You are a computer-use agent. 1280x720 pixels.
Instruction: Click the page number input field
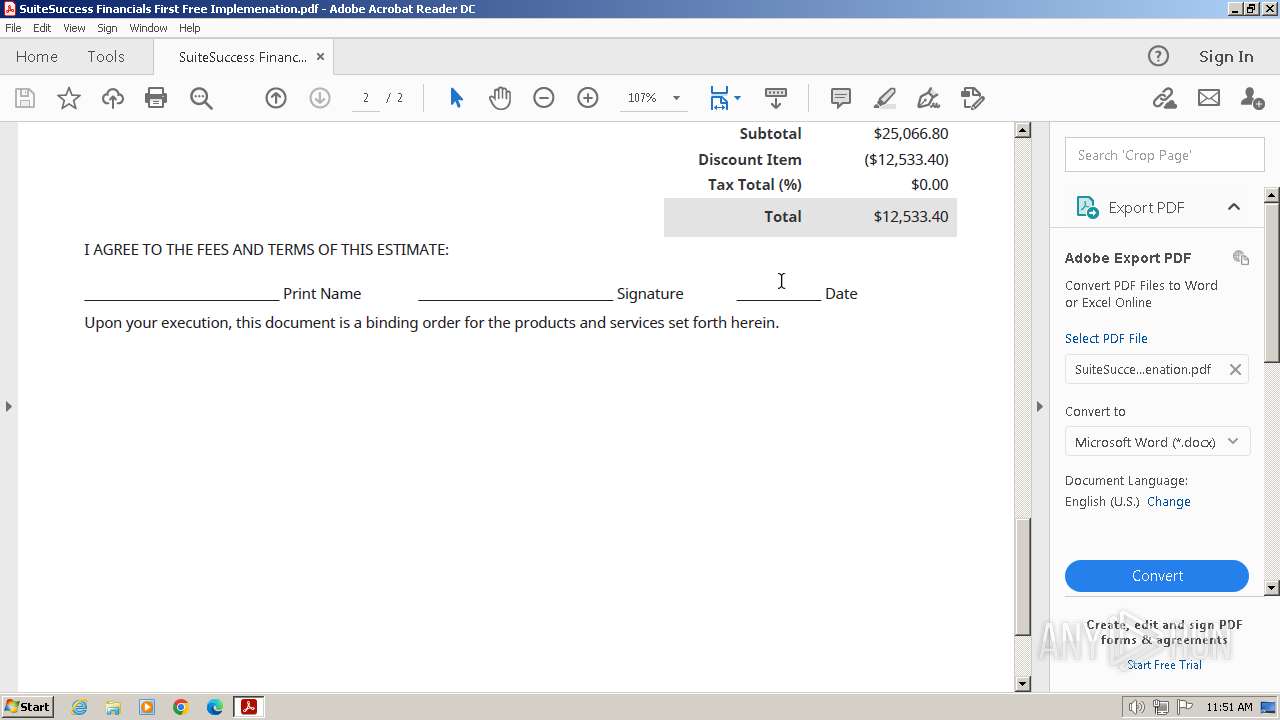(x=366, y=98)
